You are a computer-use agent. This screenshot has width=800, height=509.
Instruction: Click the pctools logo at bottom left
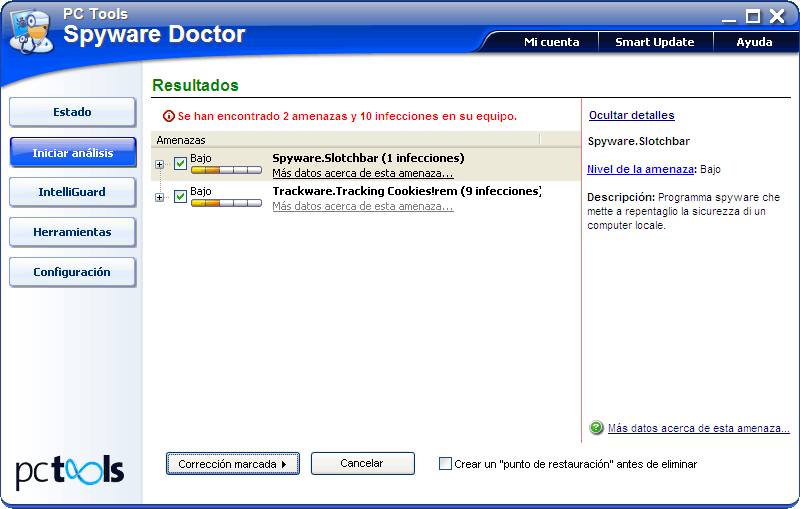tap(70, 470)
